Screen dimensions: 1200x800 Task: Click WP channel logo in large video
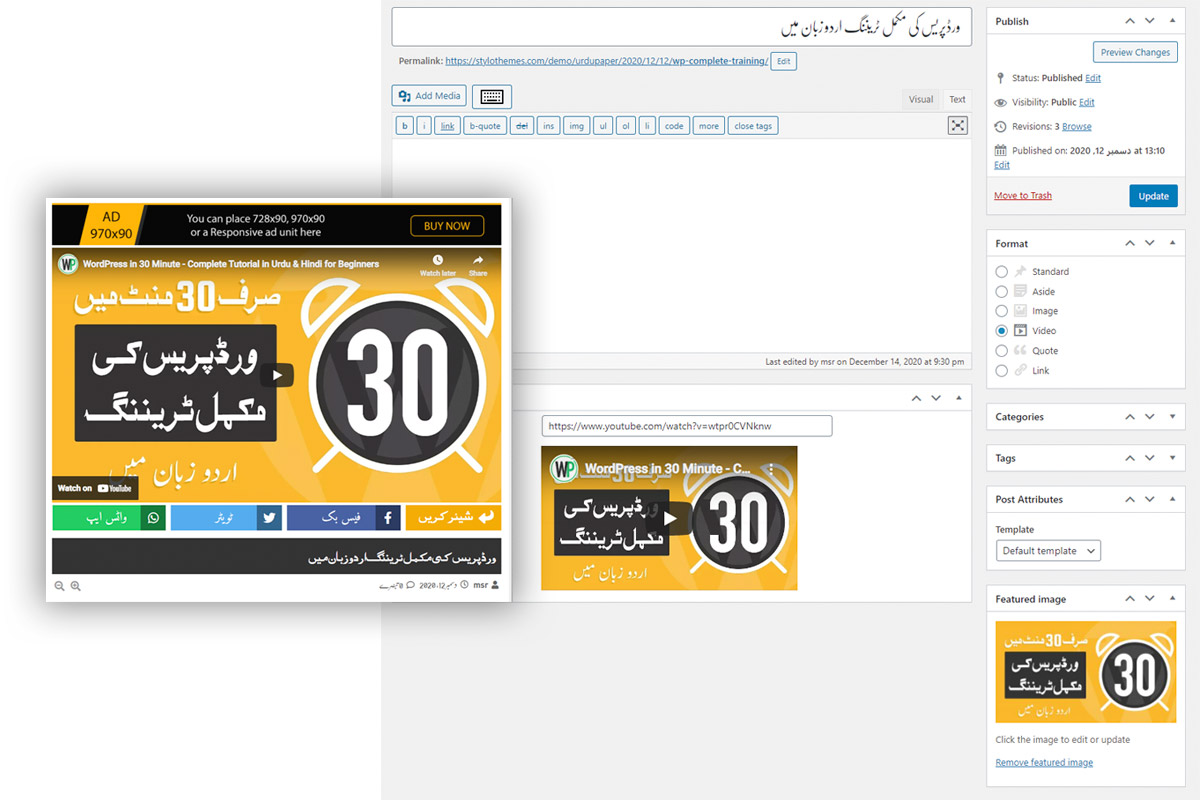click(68, 264)
